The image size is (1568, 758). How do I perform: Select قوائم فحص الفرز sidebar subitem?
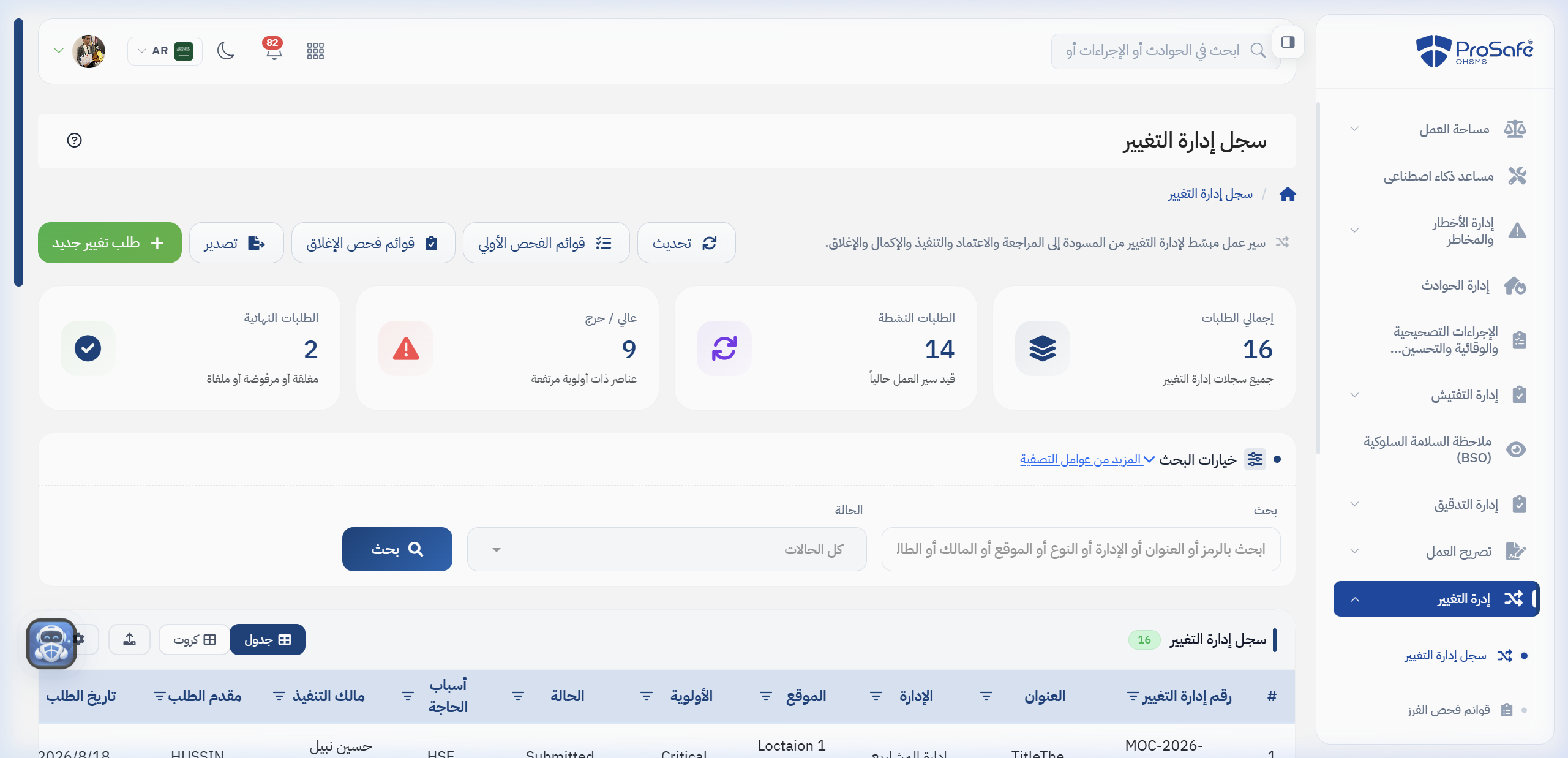(x=1459, y=710)
